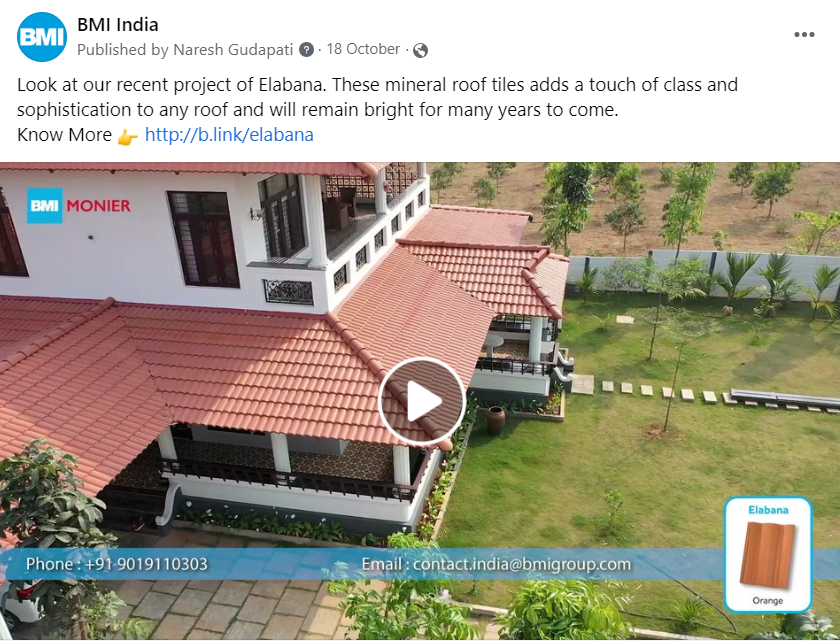Click the phone number +91-9019110303
Image resolution: width=840 pixels, height=641 pixels.
coord(146,564)
